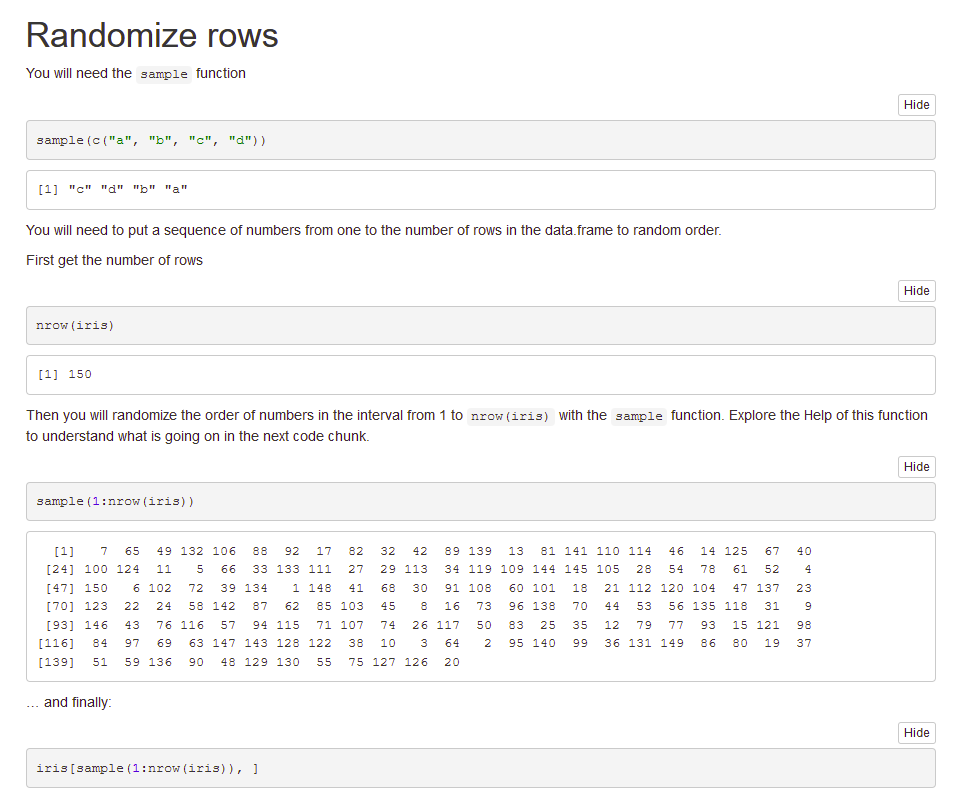The width and height of the screenshot is (954, 797).
Task: Click the nrow(iris) code block
Action: (x=480, y=326)
